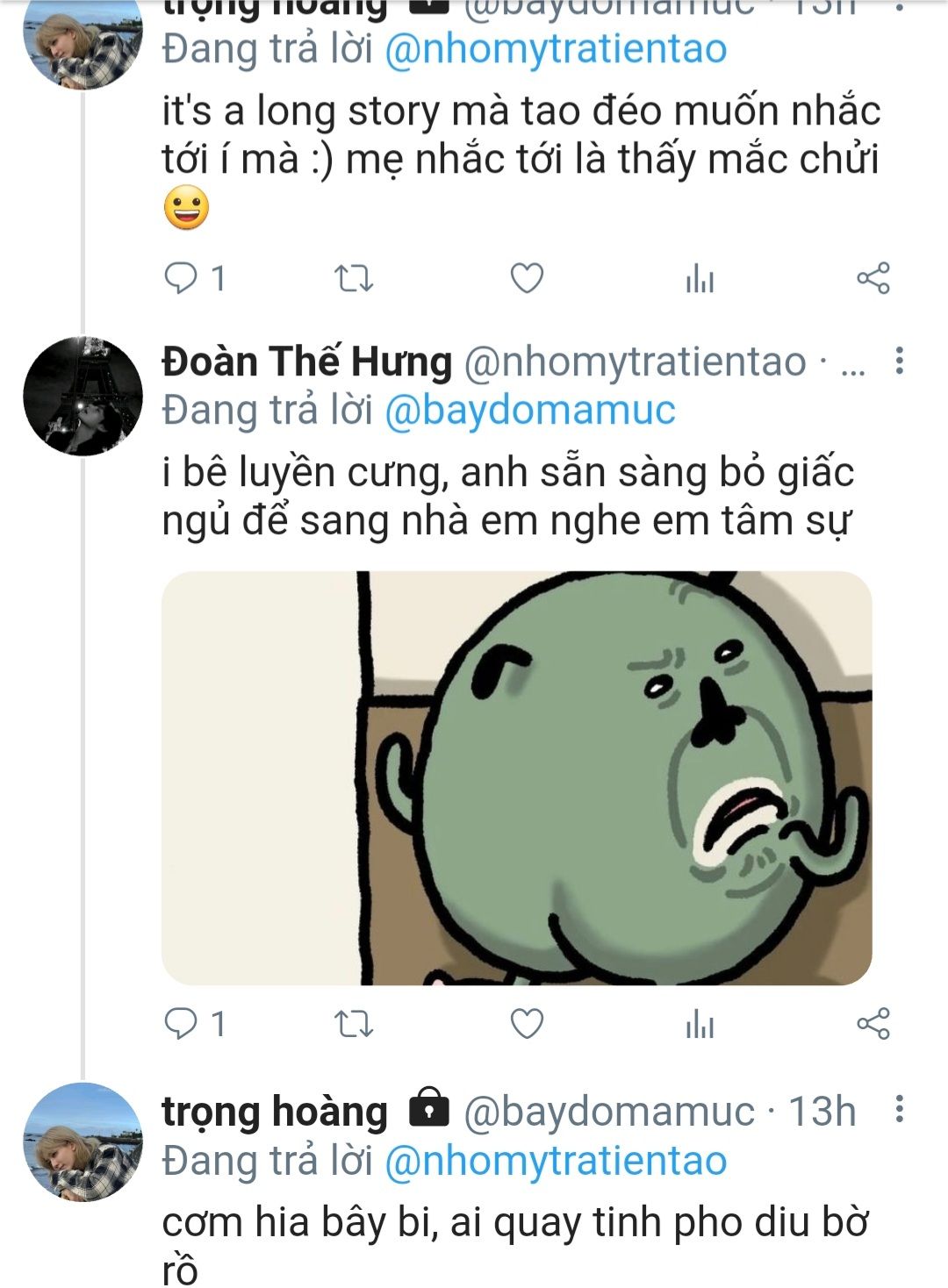
Task: Open @nhomytratientao mention in top tweet
Action: click(x=556, y=49)
